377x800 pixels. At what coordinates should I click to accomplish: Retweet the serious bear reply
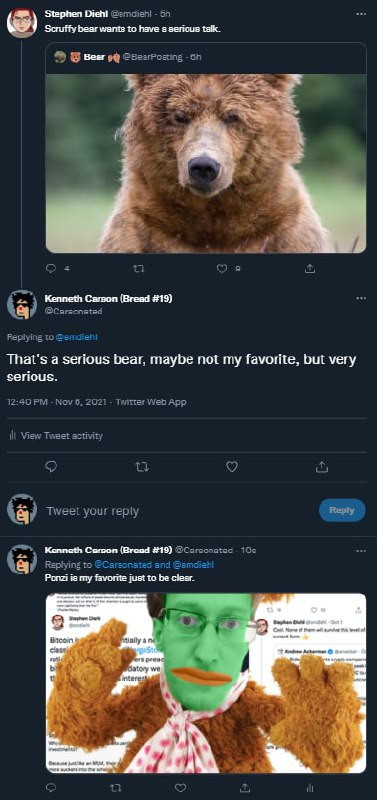pyautogui.click(x=142, y=466)
